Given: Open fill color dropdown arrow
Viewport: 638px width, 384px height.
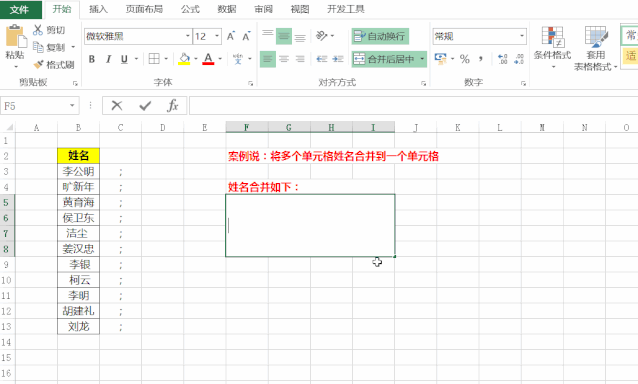Looking at the screenshot, I should (x=196, y=59).
